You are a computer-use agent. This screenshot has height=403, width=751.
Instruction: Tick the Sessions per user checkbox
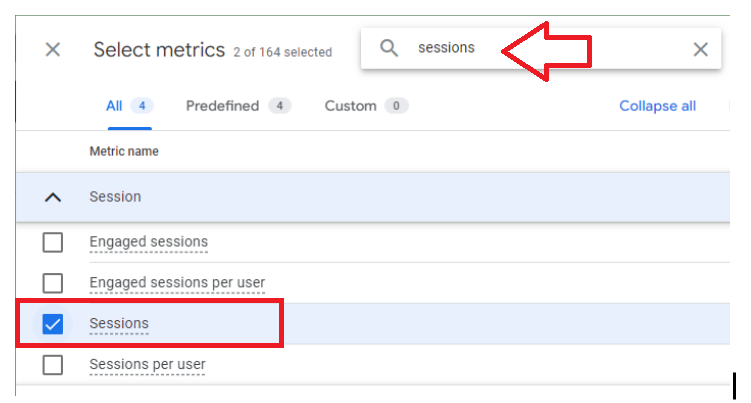point(53,365)
